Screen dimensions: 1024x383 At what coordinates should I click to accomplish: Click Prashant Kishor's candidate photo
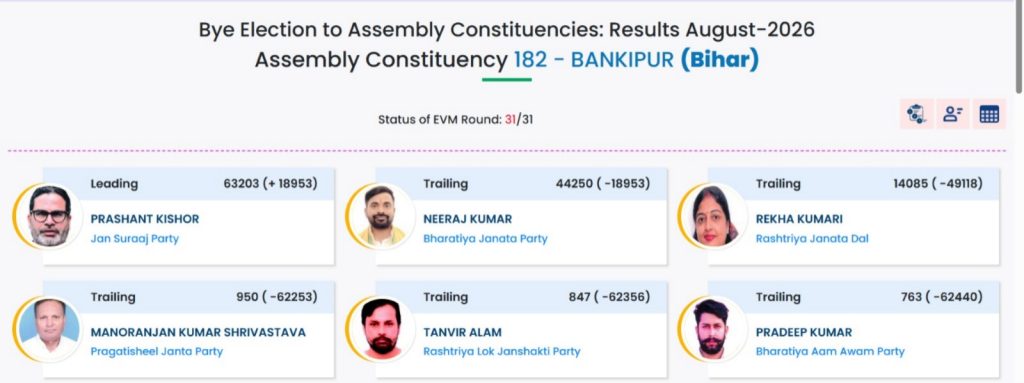click(49, 216)
